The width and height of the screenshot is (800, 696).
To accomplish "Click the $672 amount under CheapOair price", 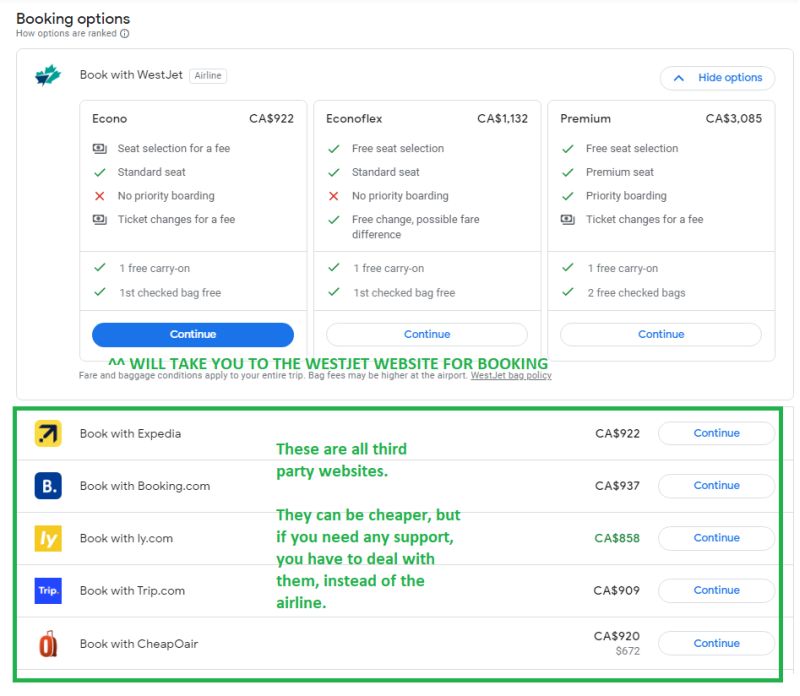I will point(628,652).
